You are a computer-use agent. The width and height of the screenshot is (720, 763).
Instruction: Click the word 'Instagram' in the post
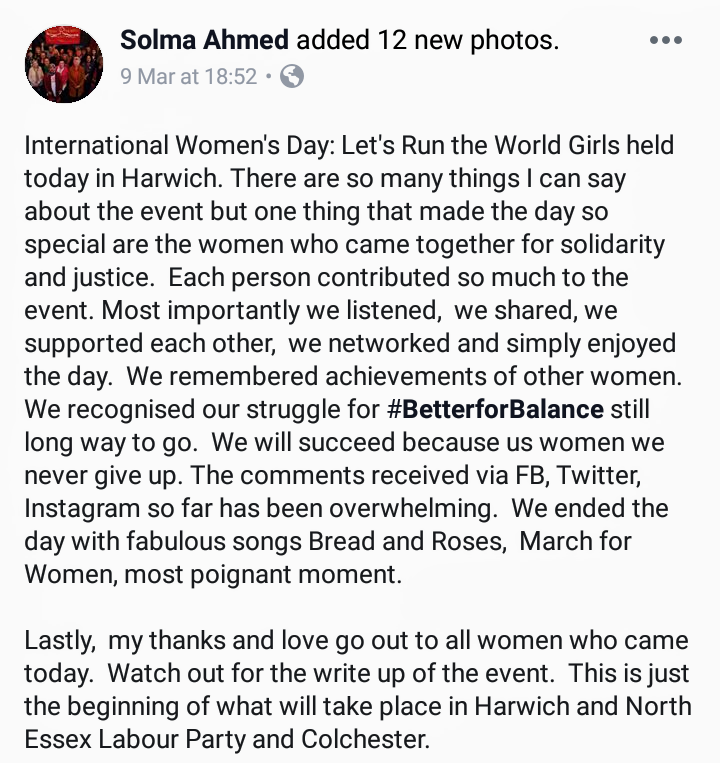[82, 509]
